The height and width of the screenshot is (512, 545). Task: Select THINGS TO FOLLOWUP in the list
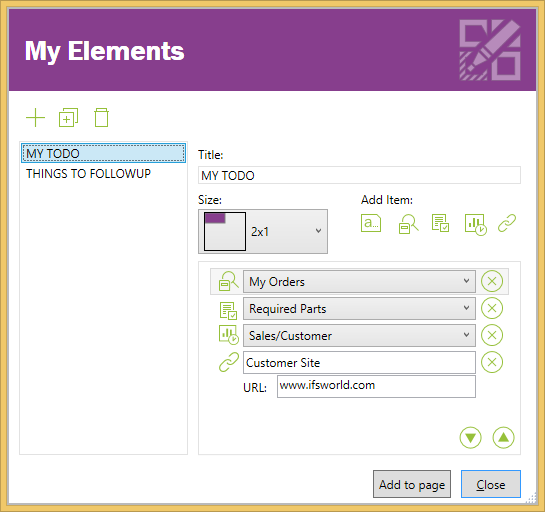pyautogui.click(x=89, y=173)
